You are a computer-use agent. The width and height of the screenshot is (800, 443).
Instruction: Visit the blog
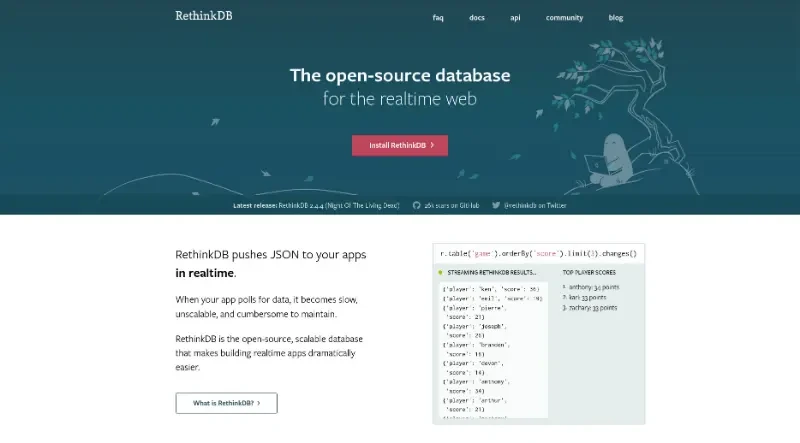(x=616, y=18)
